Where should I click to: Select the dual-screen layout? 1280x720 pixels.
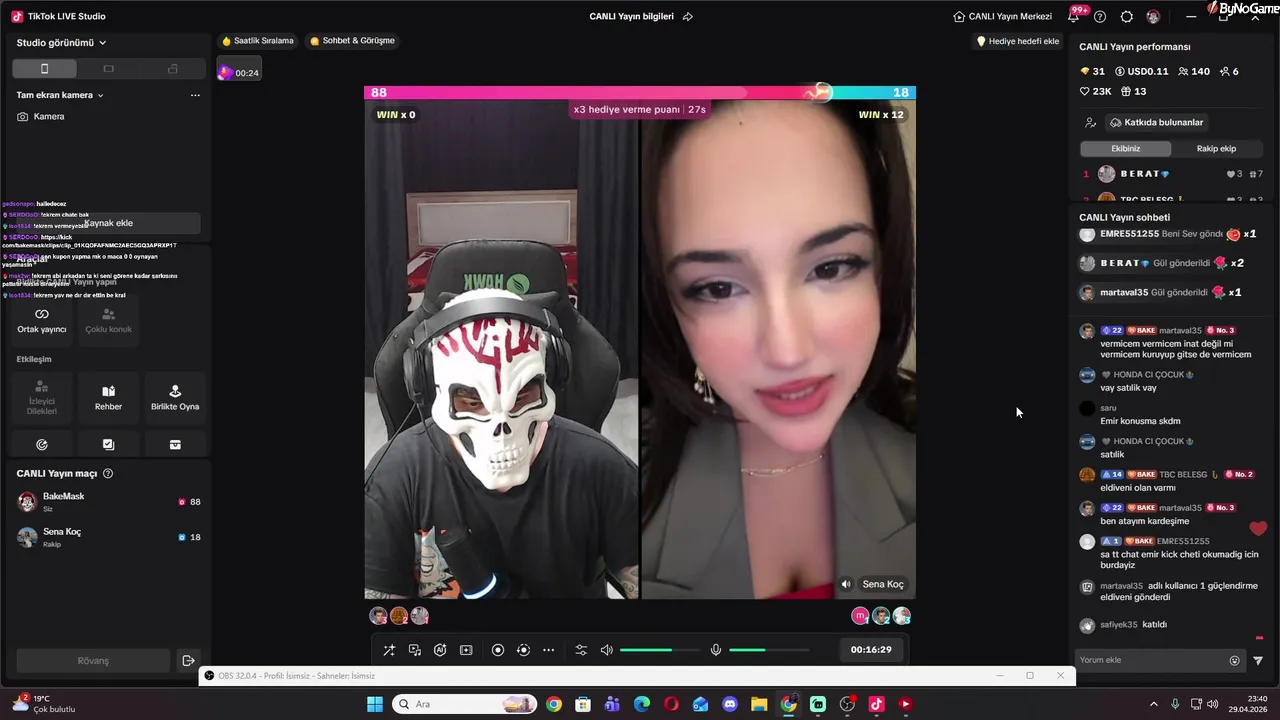(172, 68)
